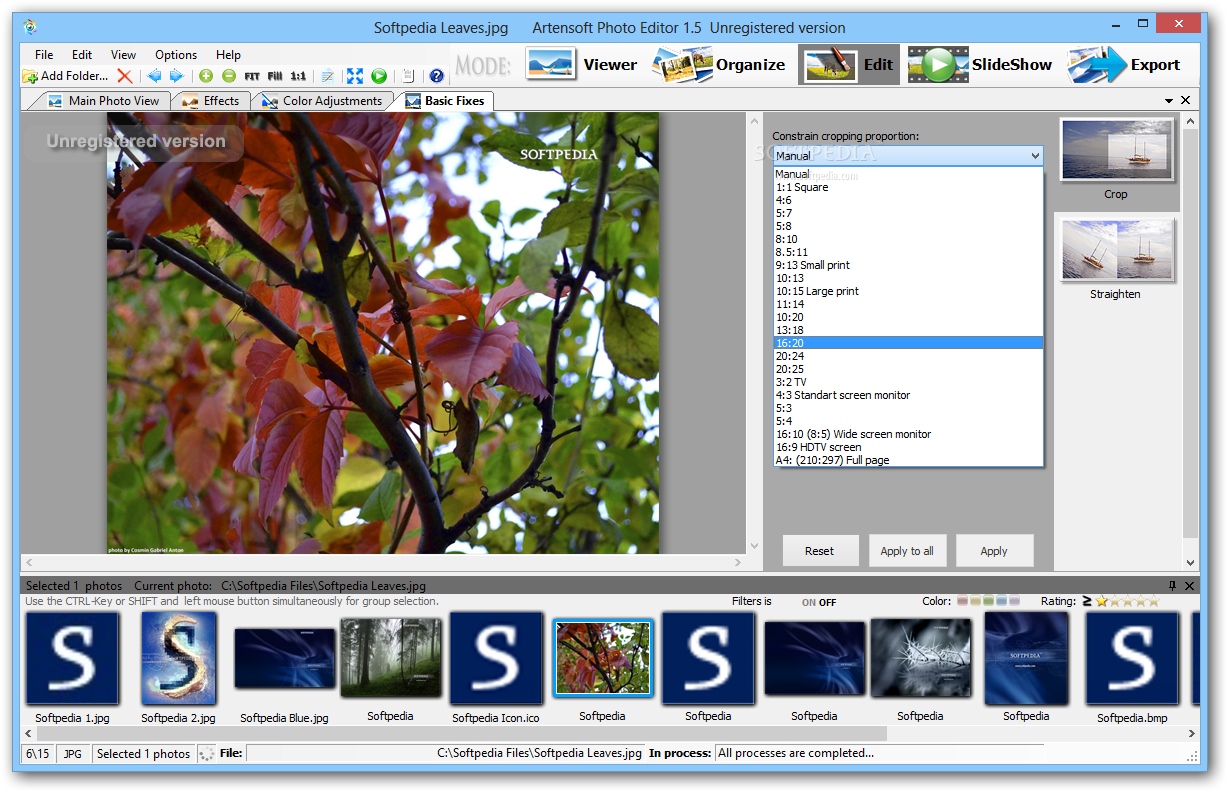Set rating filter to first star
1228x792 pixels.
coord(1102,601)
